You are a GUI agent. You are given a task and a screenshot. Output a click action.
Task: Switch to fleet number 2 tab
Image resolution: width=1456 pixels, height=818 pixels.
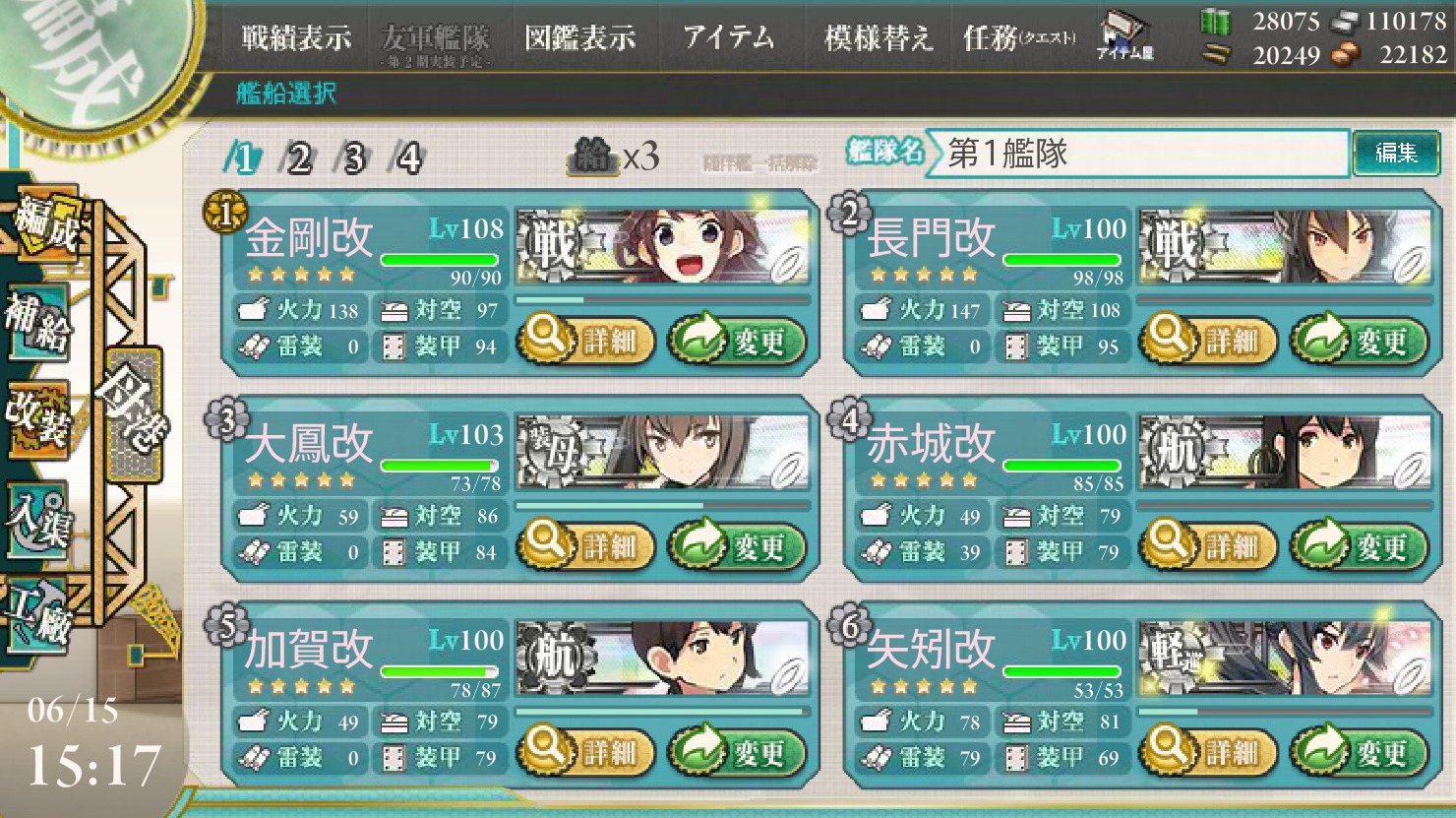(x=298, y=157)
